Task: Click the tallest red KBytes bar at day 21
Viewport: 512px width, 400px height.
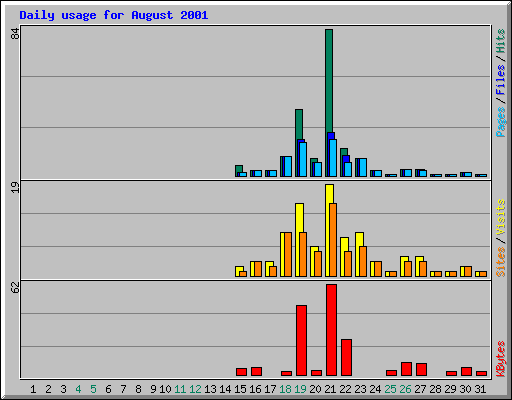Action: [331, 330]
